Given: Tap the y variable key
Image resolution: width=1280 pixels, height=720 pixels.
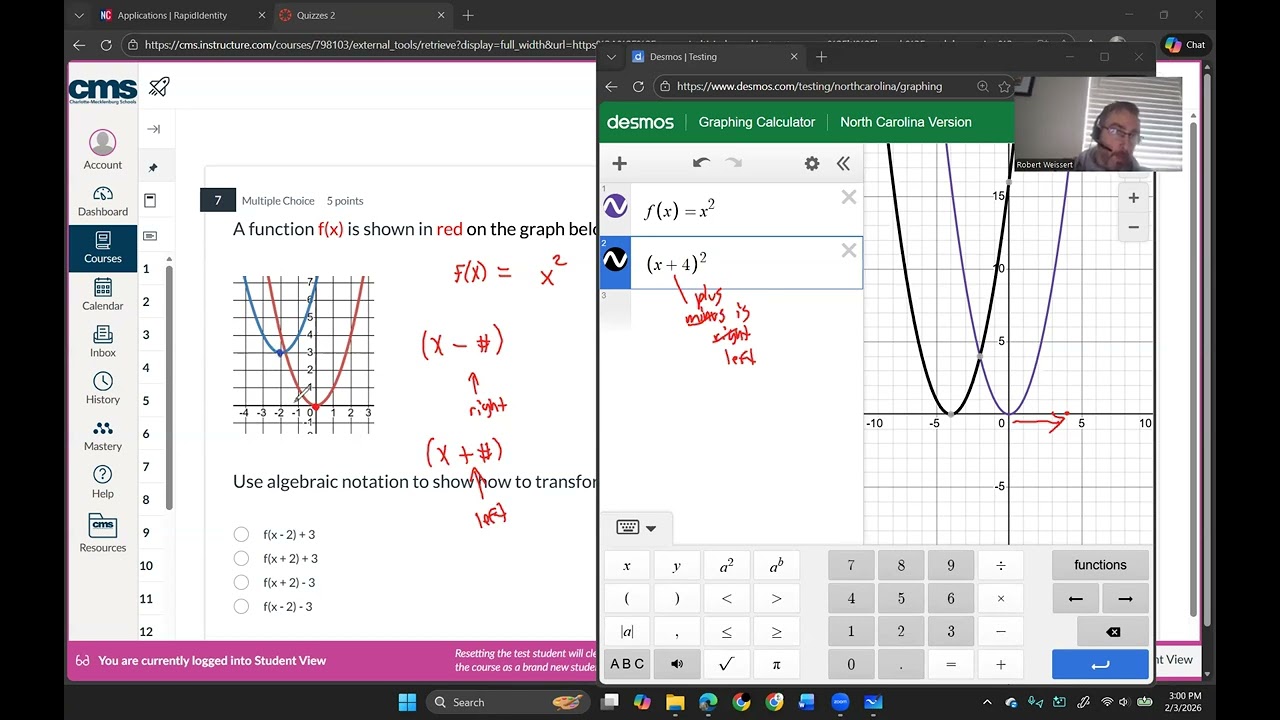Looking at the screenshot, I should click(677, 566).
